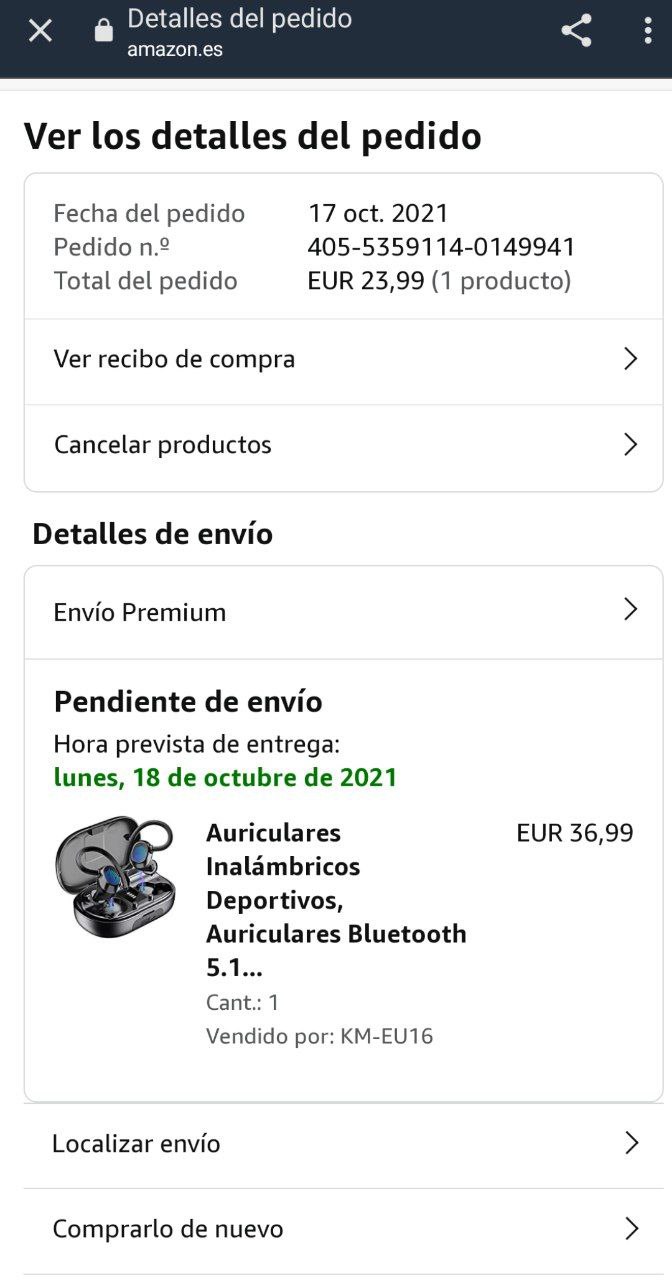Close the page with the X icon
Viewport: 672px width, 1280px height.
40,31
